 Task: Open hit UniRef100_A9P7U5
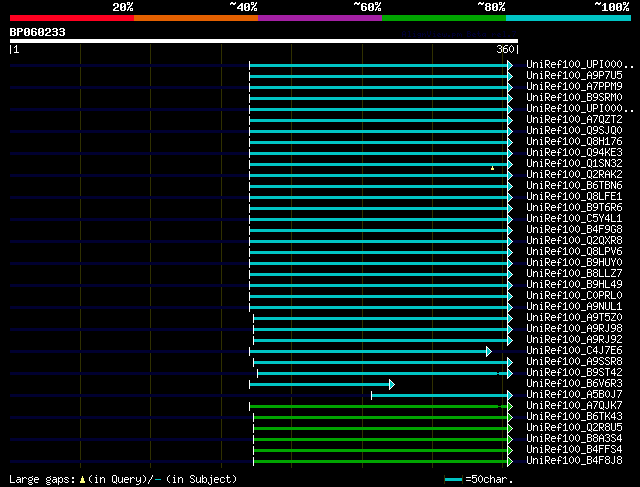click(x=574, y=76)
